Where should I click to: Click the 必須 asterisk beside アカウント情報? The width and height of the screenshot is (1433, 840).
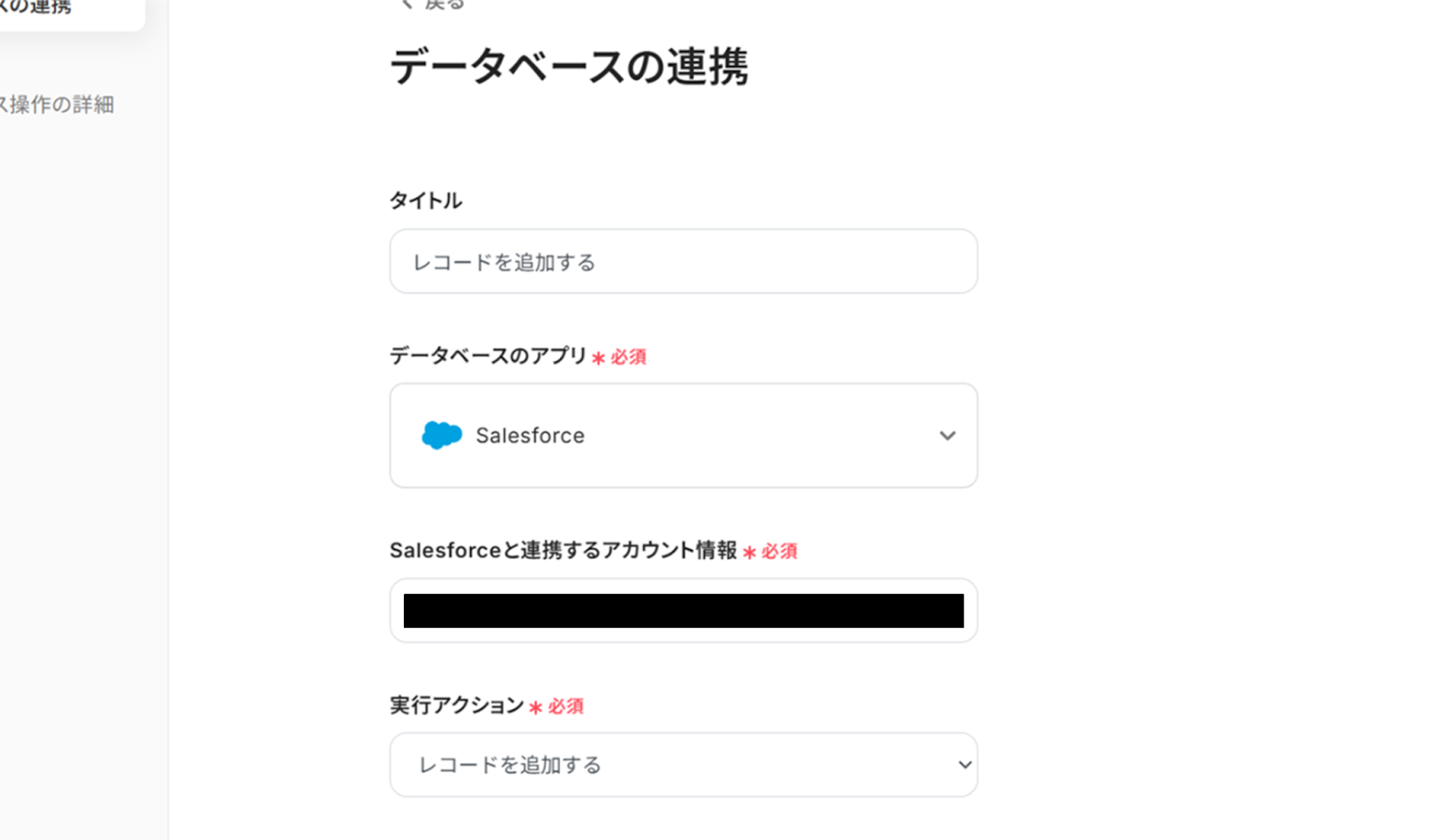[x=750, y=553]
